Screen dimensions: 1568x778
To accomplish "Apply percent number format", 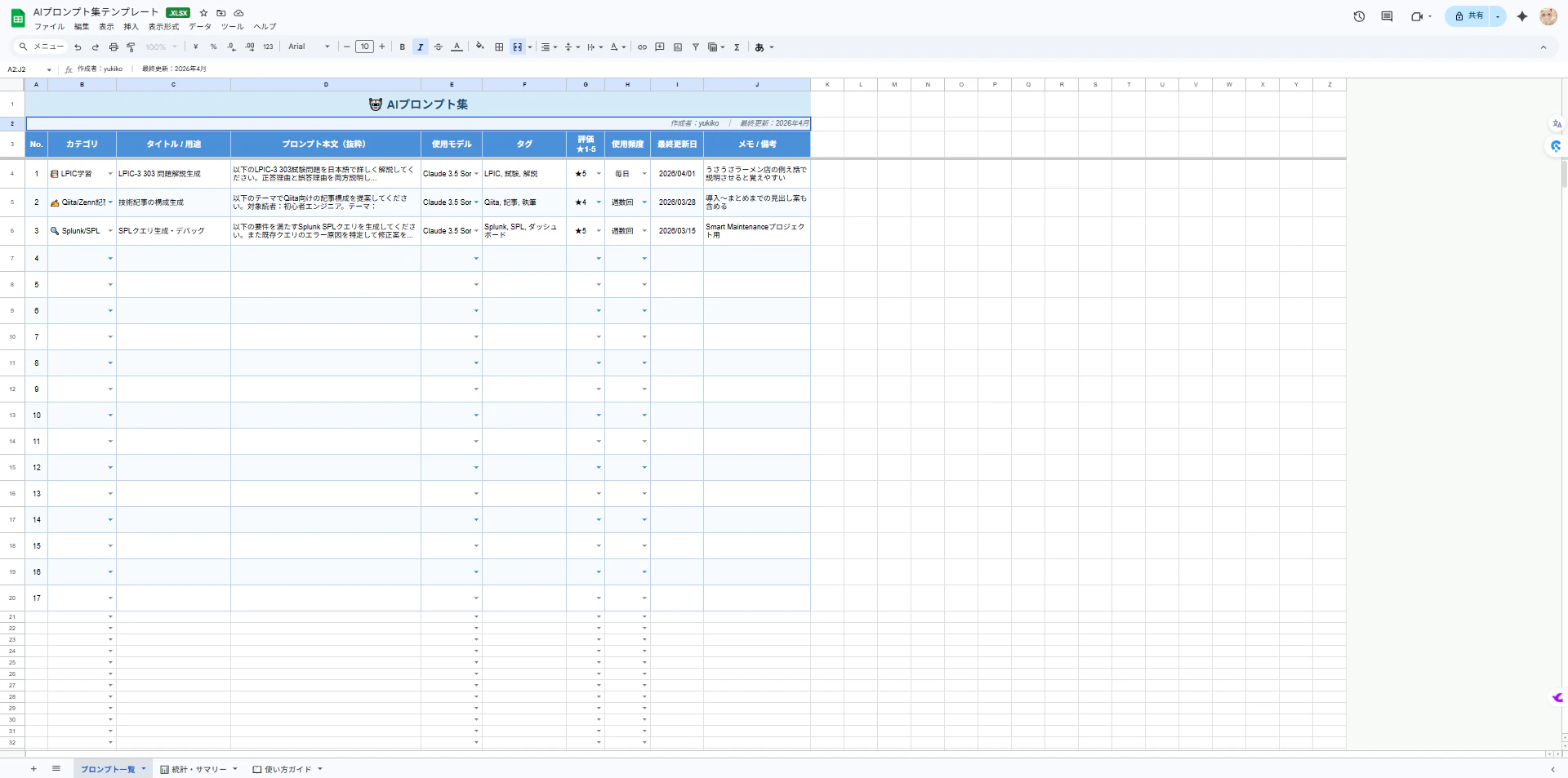I will click(x=214, y=47).
